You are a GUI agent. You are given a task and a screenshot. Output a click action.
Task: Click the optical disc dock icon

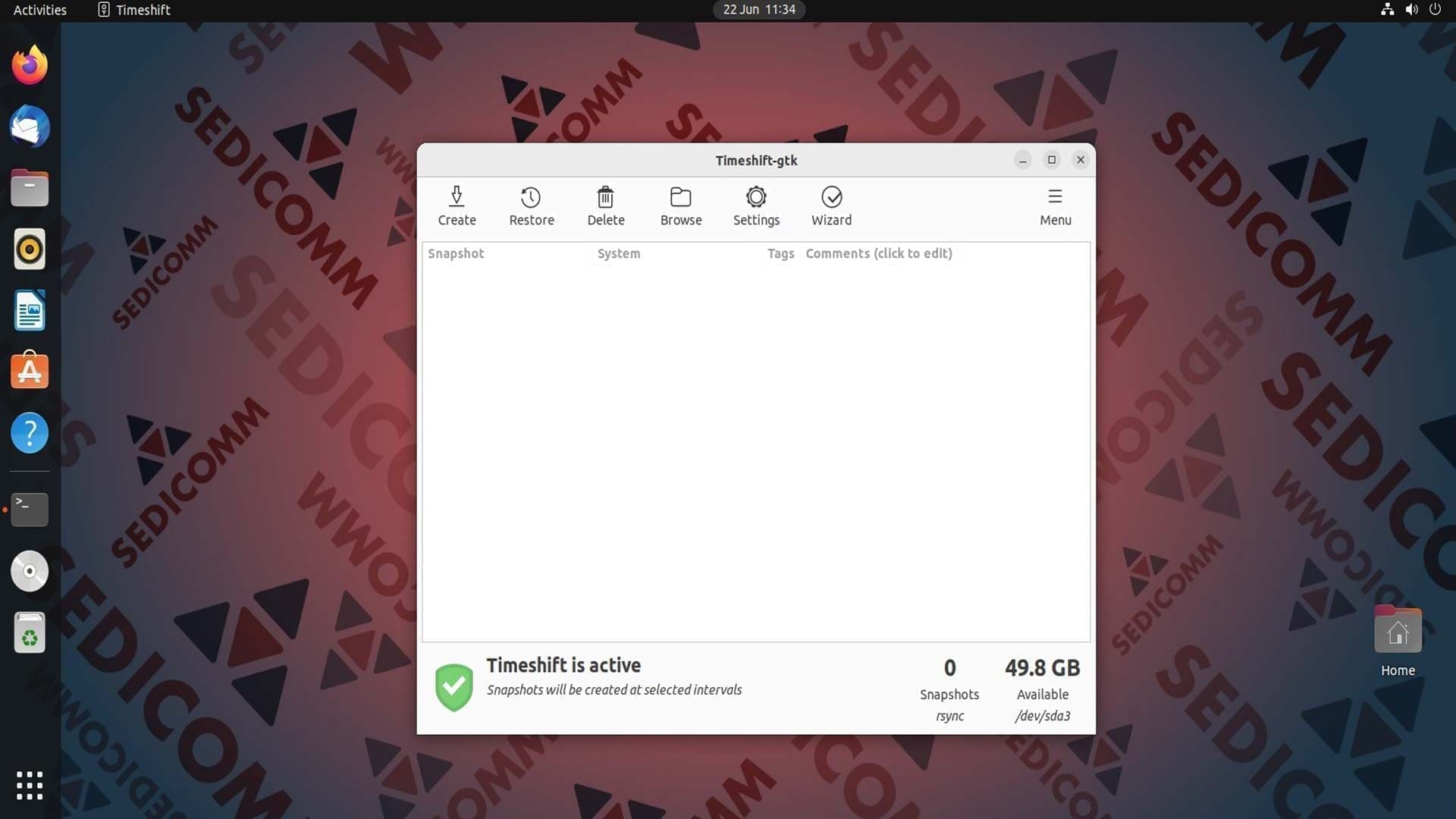pos(30,571)
